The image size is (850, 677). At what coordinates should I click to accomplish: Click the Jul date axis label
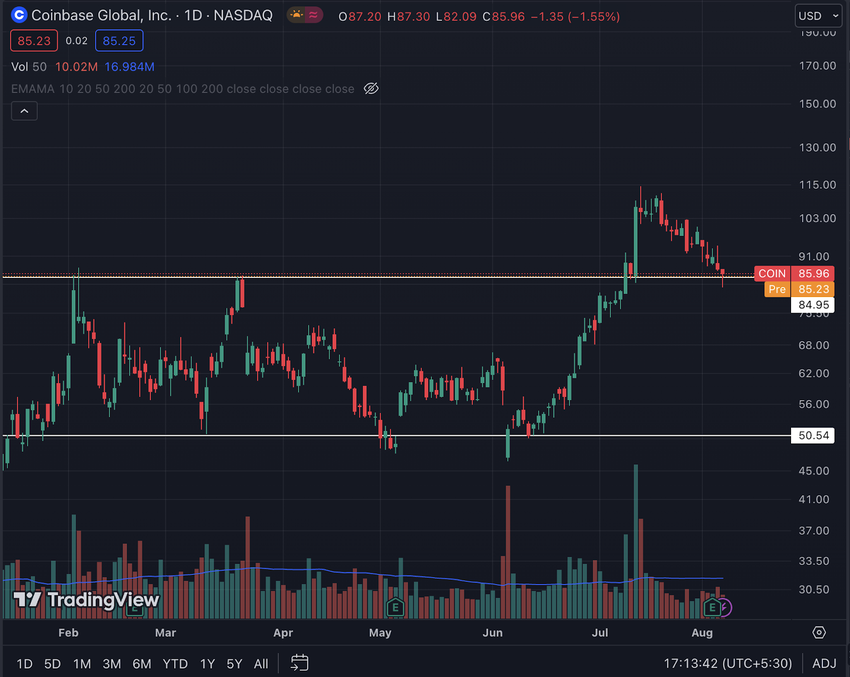tap(600, 633)
